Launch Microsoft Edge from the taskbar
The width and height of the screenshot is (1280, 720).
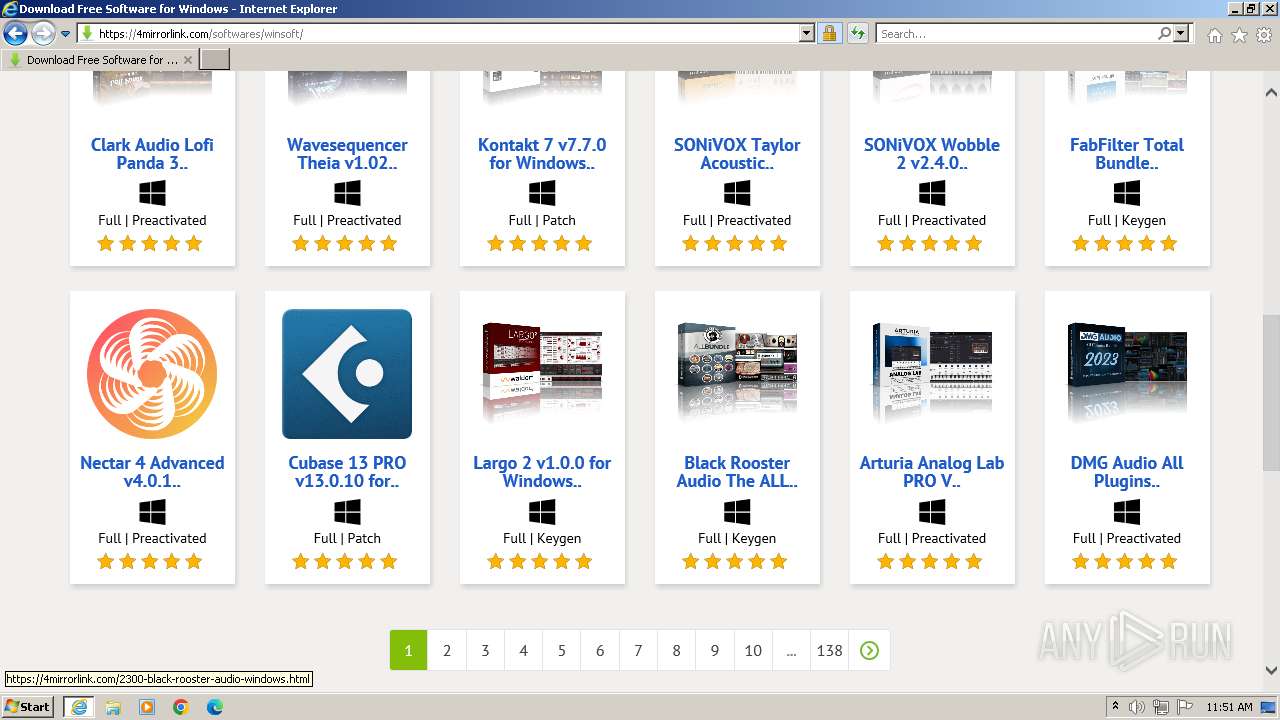coord(215,707)
